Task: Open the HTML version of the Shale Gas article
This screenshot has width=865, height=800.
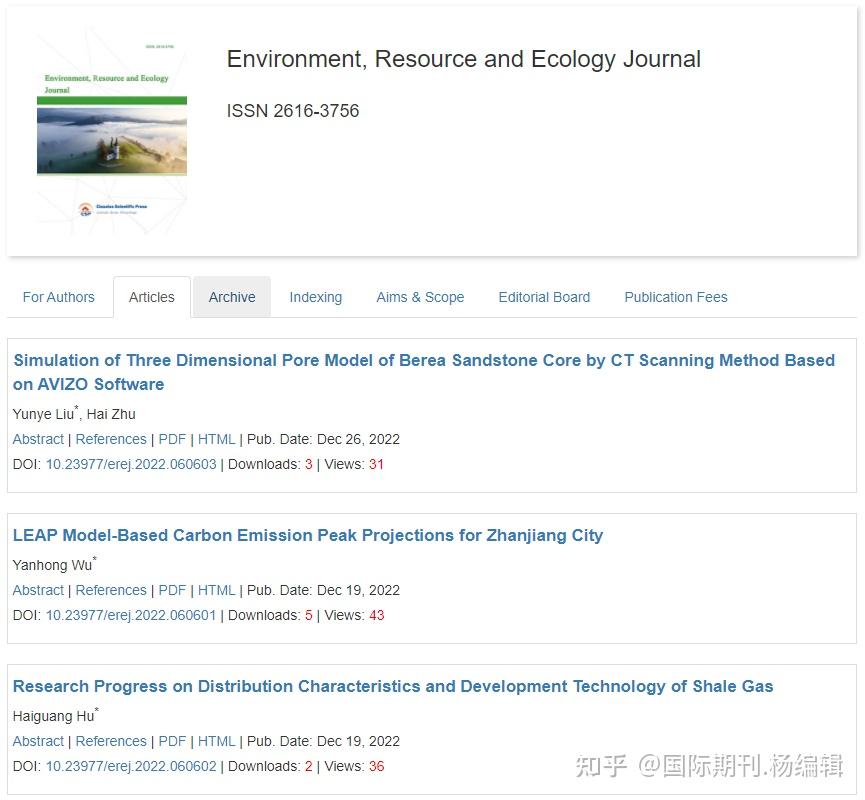Action: (x=216, y=741)
